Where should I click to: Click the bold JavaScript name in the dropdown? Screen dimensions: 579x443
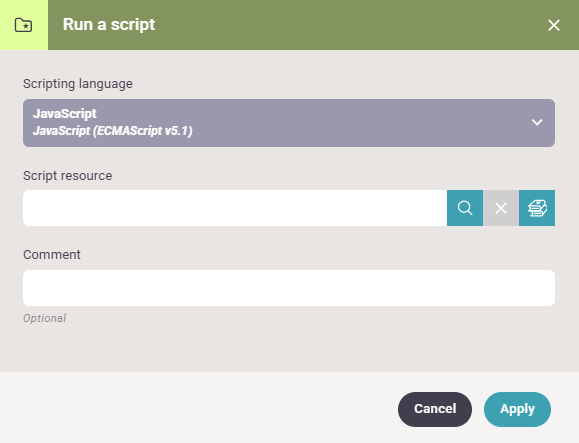click(65, 114)
